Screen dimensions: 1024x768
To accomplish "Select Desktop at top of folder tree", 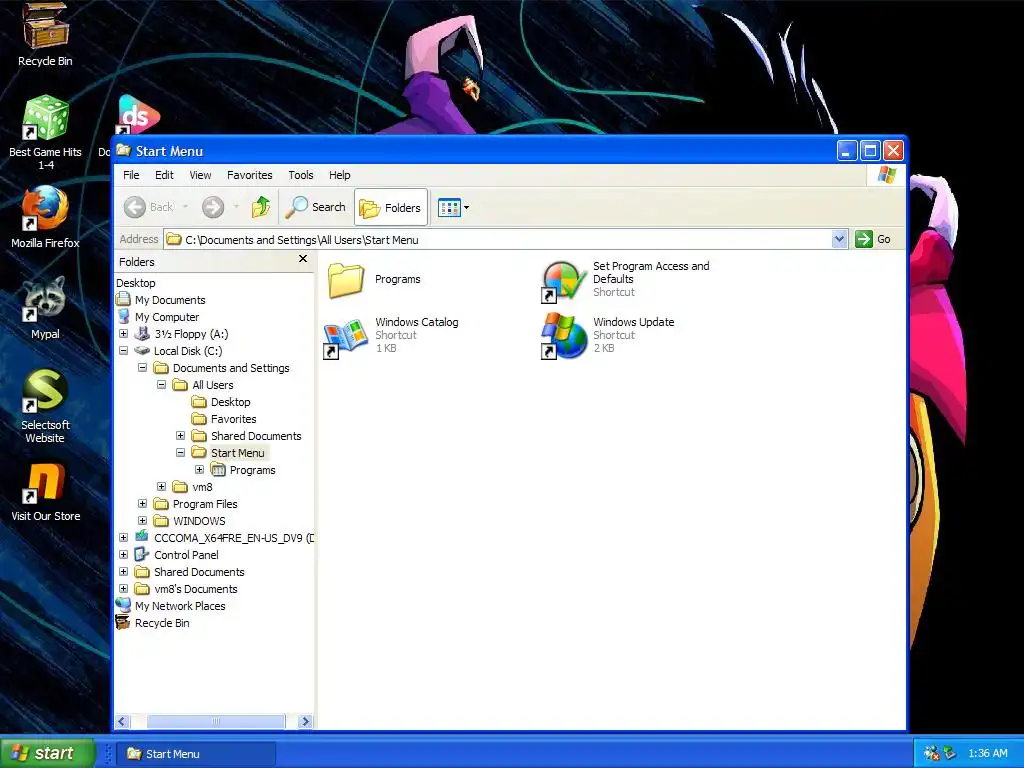I will click(x=136, y=283).
